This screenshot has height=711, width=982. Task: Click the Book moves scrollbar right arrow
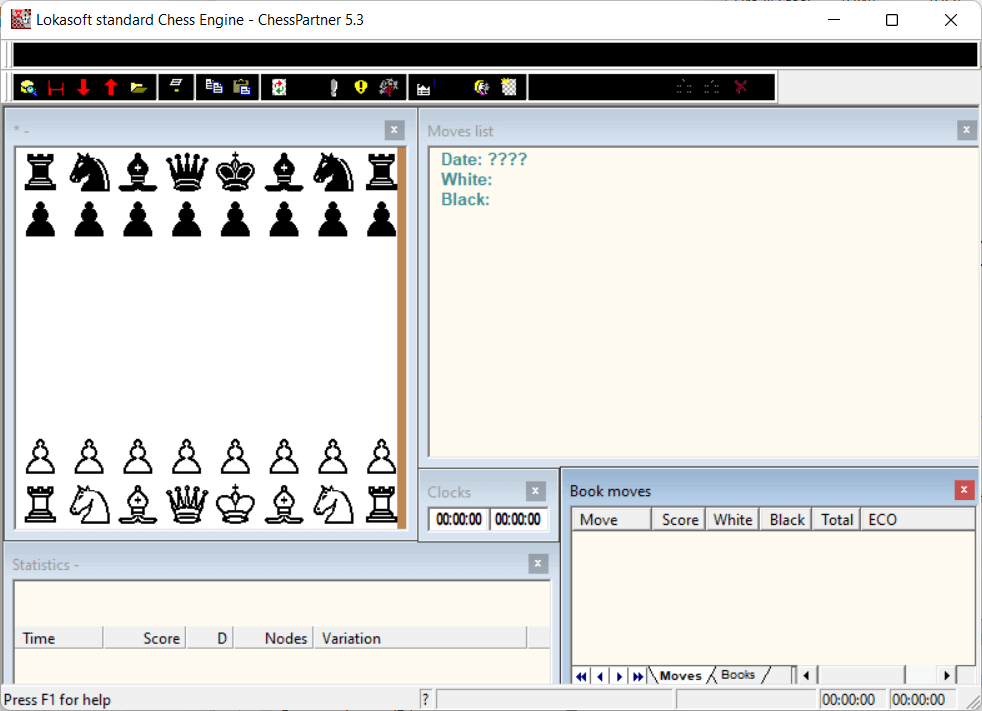[x=946, y=675]
